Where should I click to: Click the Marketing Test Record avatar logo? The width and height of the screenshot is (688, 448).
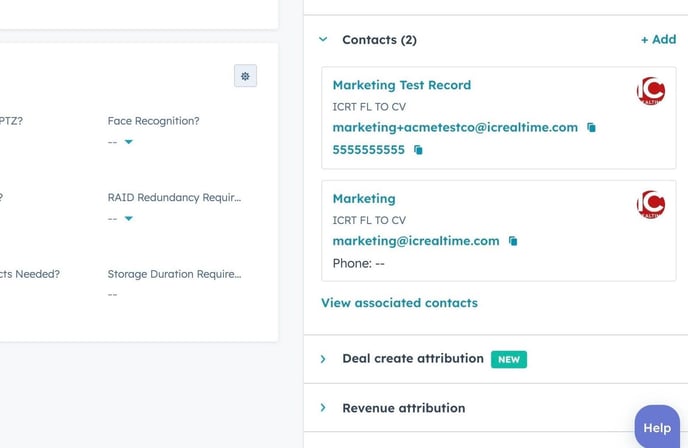pos(651,91)
